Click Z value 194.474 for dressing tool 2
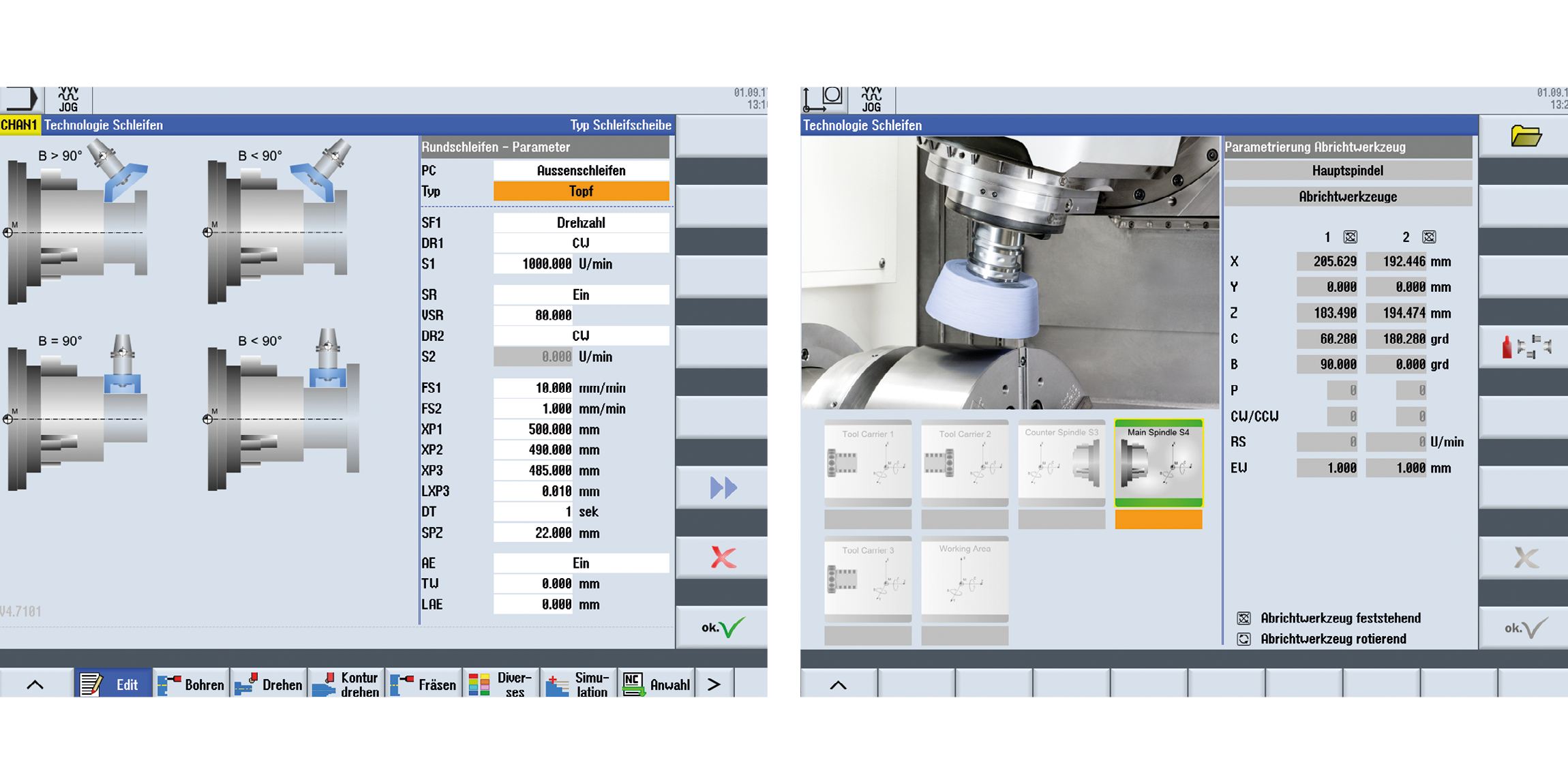1568x784 pixels. 1396,313
